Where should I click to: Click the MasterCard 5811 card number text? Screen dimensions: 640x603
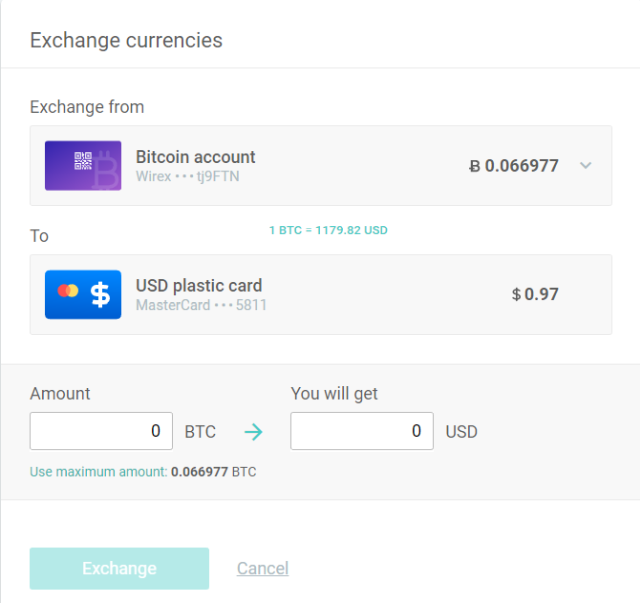pos(201,305)
